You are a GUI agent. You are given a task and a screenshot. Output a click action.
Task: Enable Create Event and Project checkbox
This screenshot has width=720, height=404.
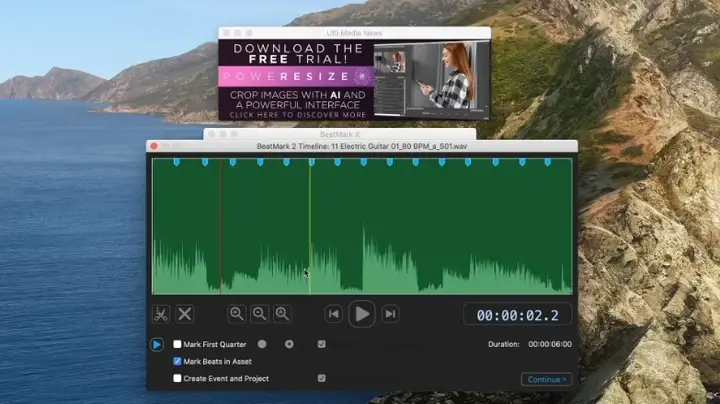tap(177, 378)
